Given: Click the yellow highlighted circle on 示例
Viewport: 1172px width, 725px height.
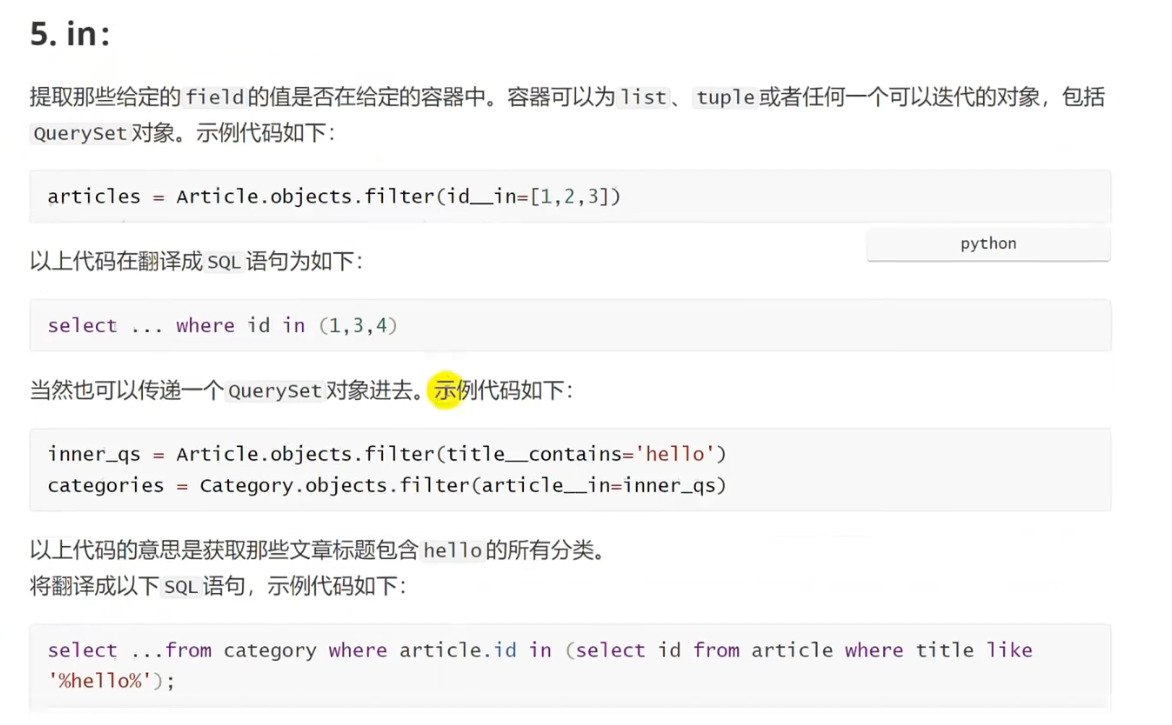Looking at the screenshot, I should [x=446, y=390].
